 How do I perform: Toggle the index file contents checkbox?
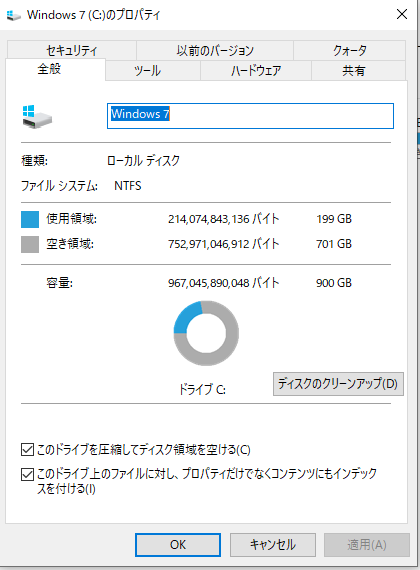[28, 474]
